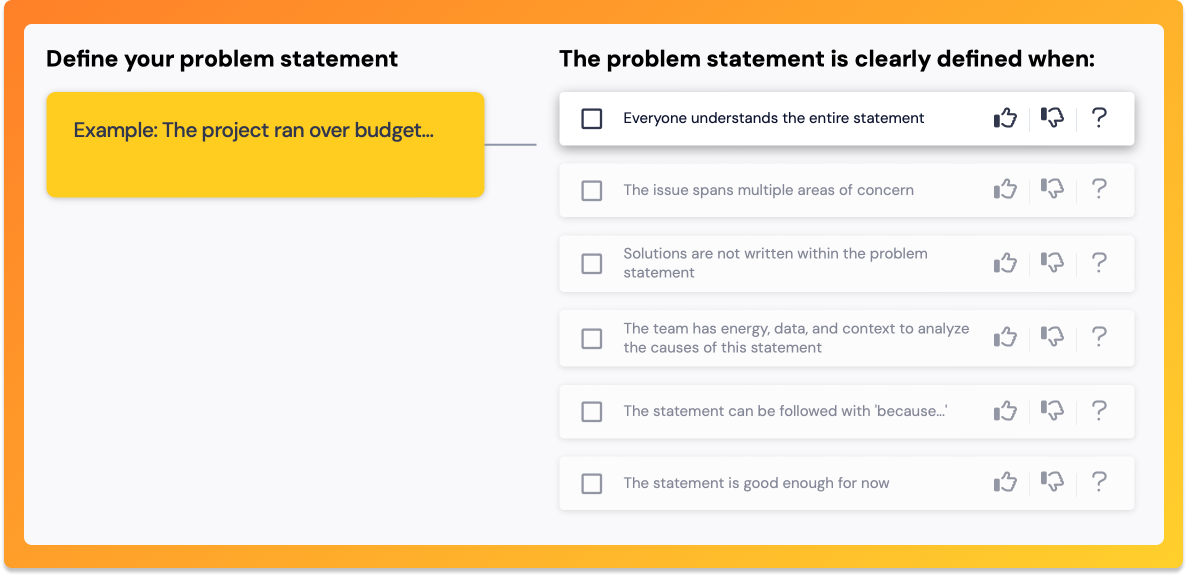Screen dimensions: 1187x576
Task: Enable 'Solutions are not written' checkbox
Action: click(x=592, y=263)
